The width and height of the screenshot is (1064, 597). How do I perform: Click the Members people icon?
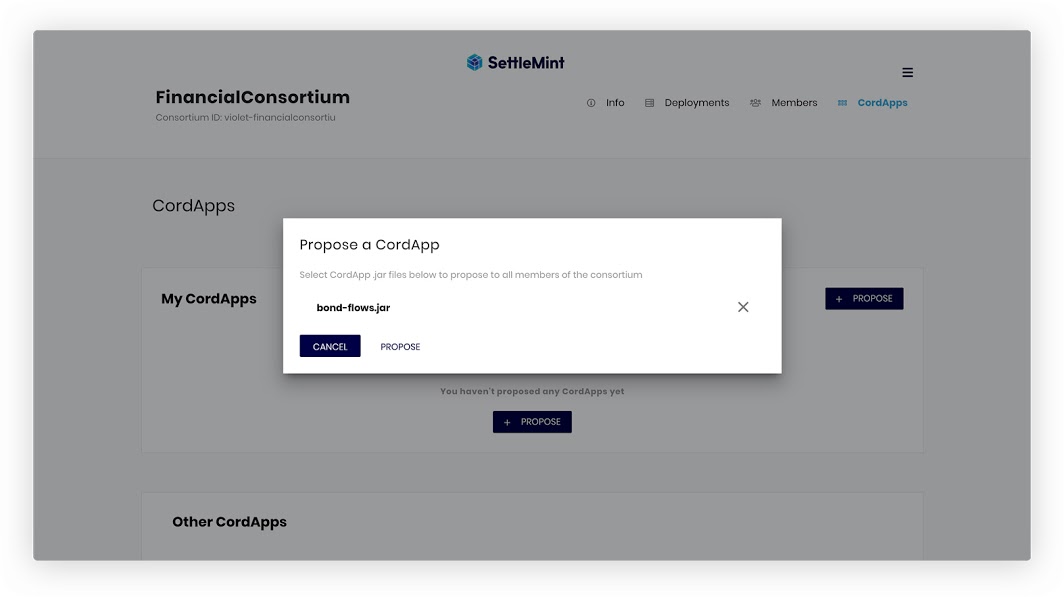pyautogui.click(x=755, y=103)
